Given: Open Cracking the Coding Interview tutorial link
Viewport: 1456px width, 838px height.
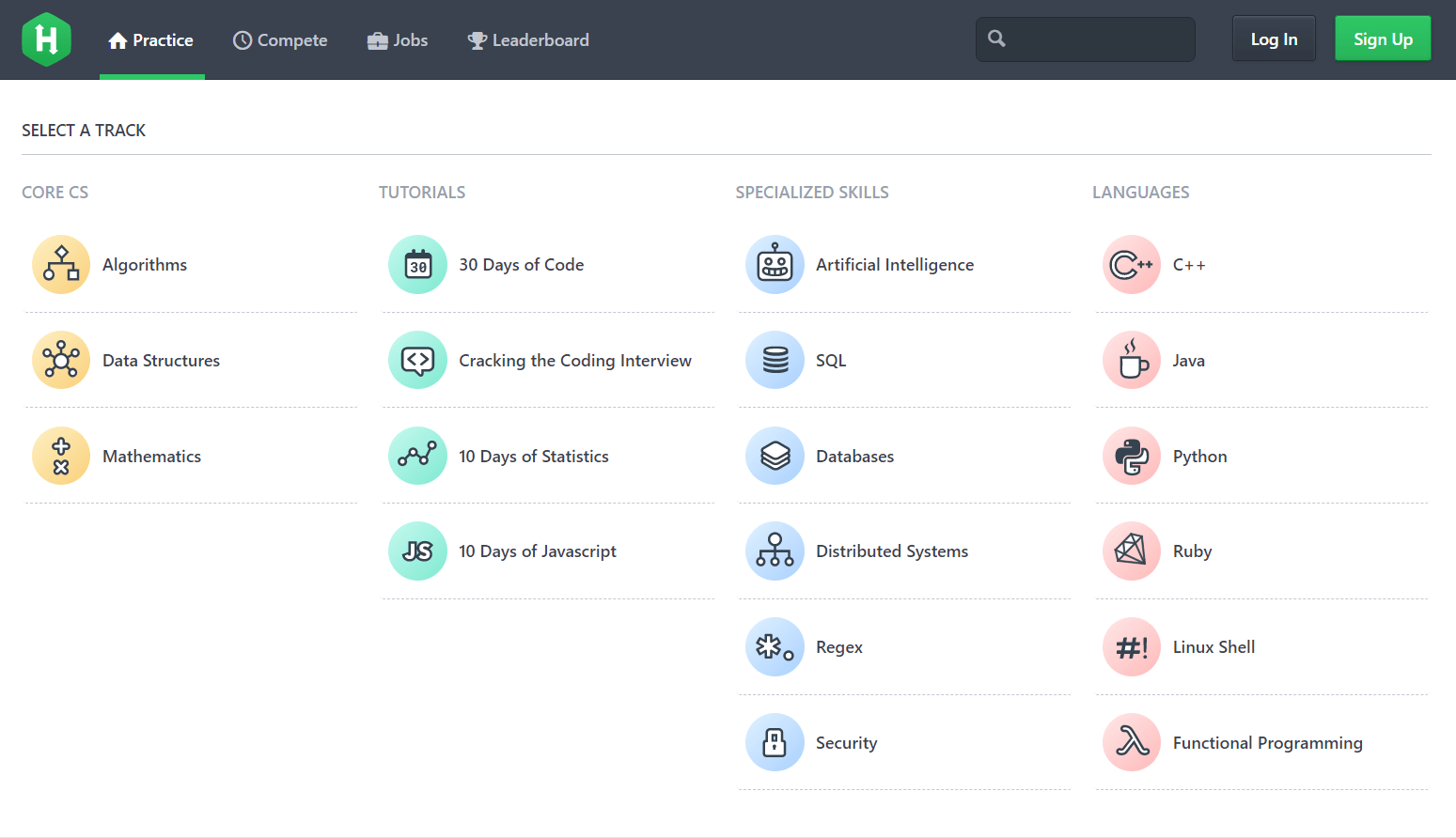Looking at the screenshot, I should click(x=575, y=361).
